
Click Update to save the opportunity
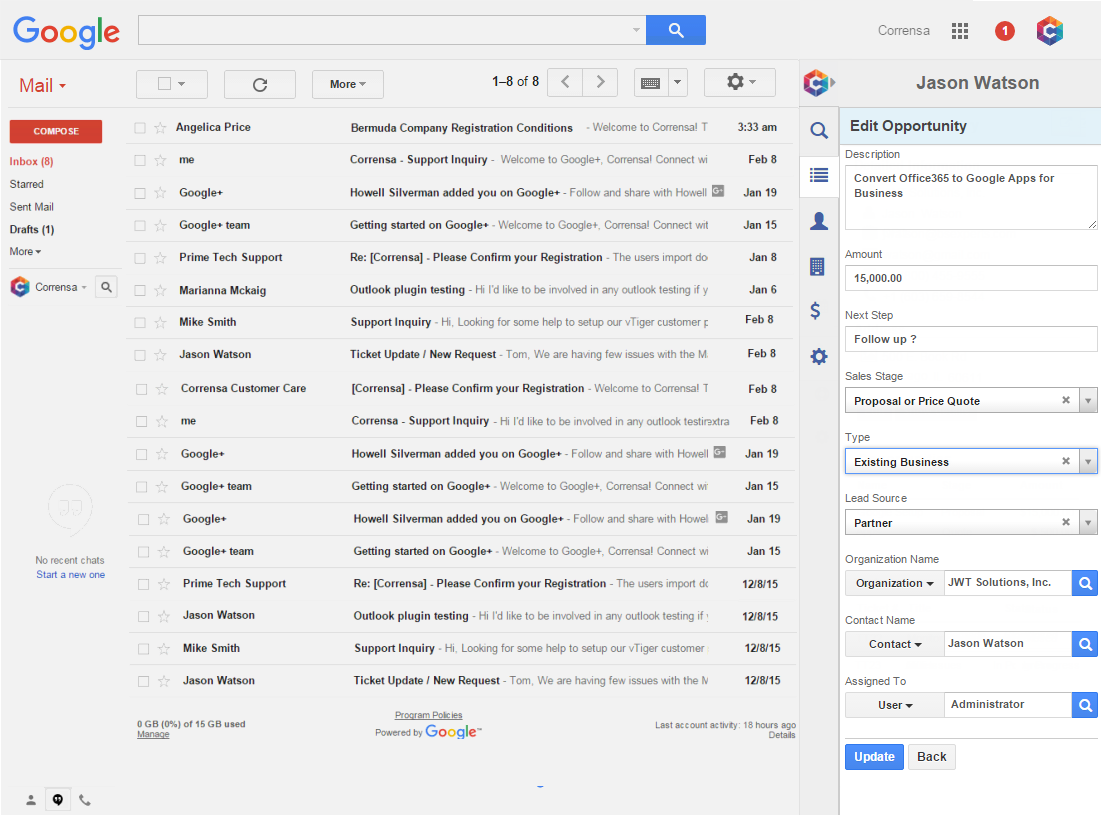[x=874, y=757]
